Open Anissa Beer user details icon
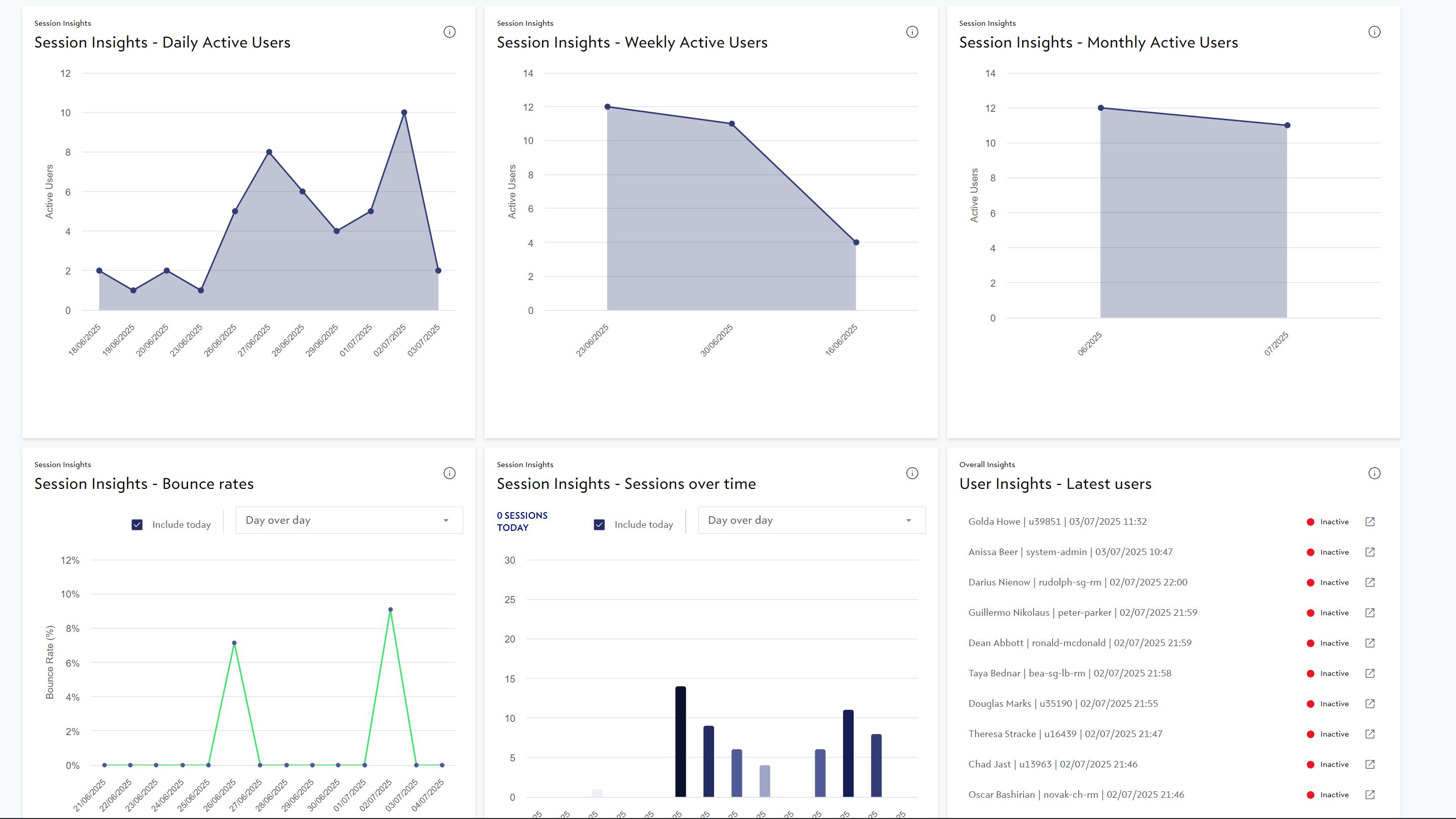This screenshot has height=819, width=1456. click(x=1370, y=552)
